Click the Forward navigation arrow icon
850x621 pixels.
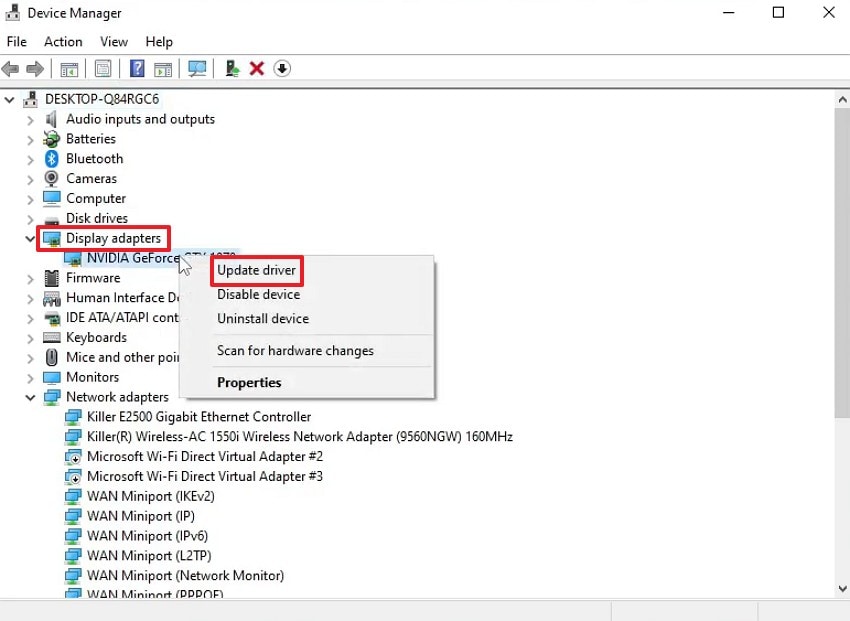33,68
